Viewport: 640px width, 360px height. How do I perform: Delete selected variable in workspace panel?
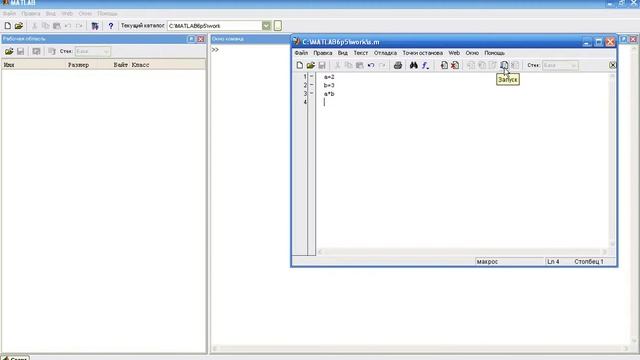coord(52,51)
